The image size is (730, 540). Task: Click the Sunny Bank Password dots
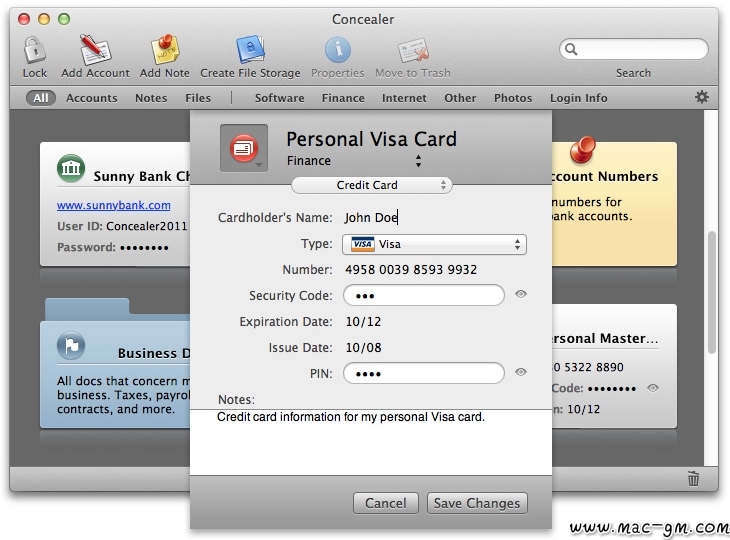144,247
